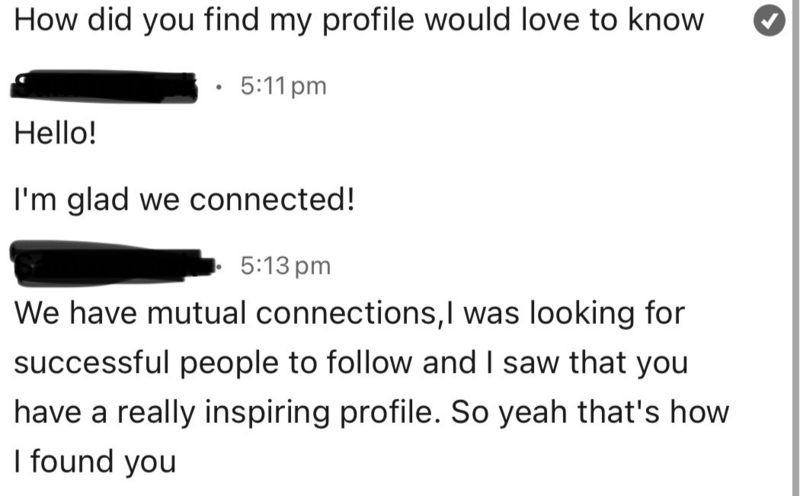
Task: Open the redacted sender name beside 5:13 pm
Action: pos(113,263)
